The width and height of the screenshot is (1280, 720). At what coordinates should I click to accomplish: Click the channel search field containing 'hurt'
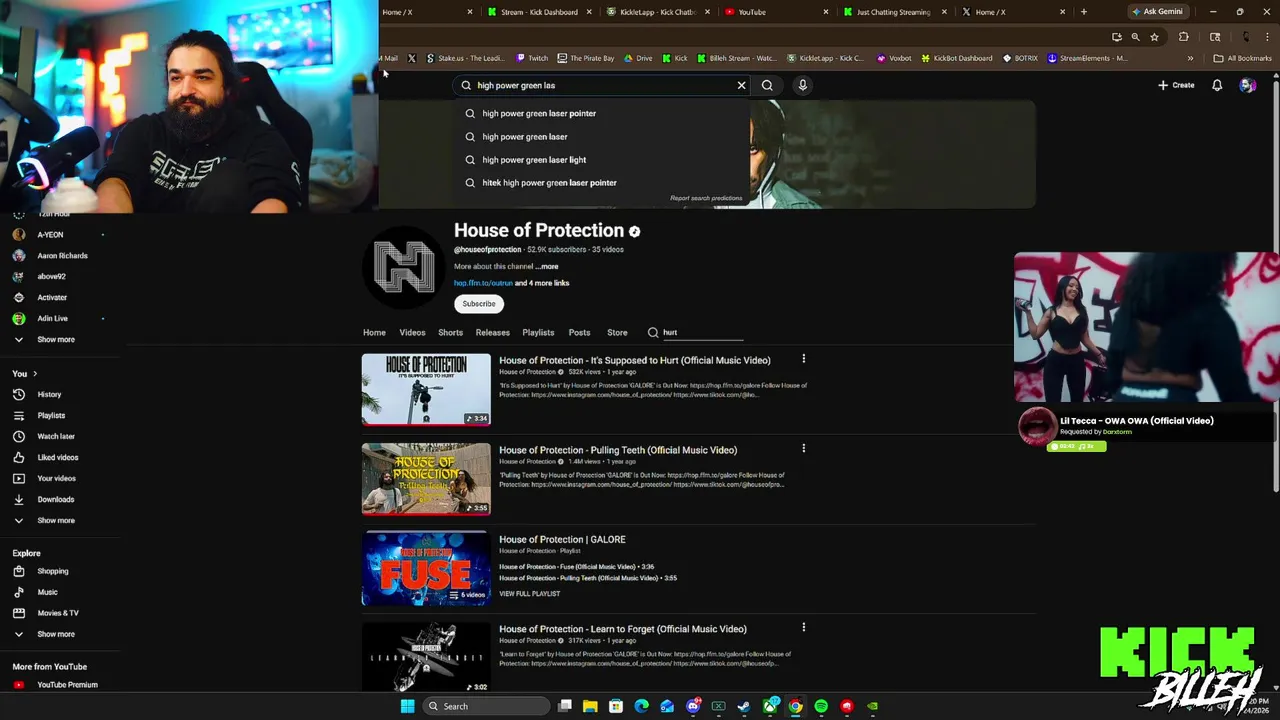pyautogui.click(x=703, y=332)
